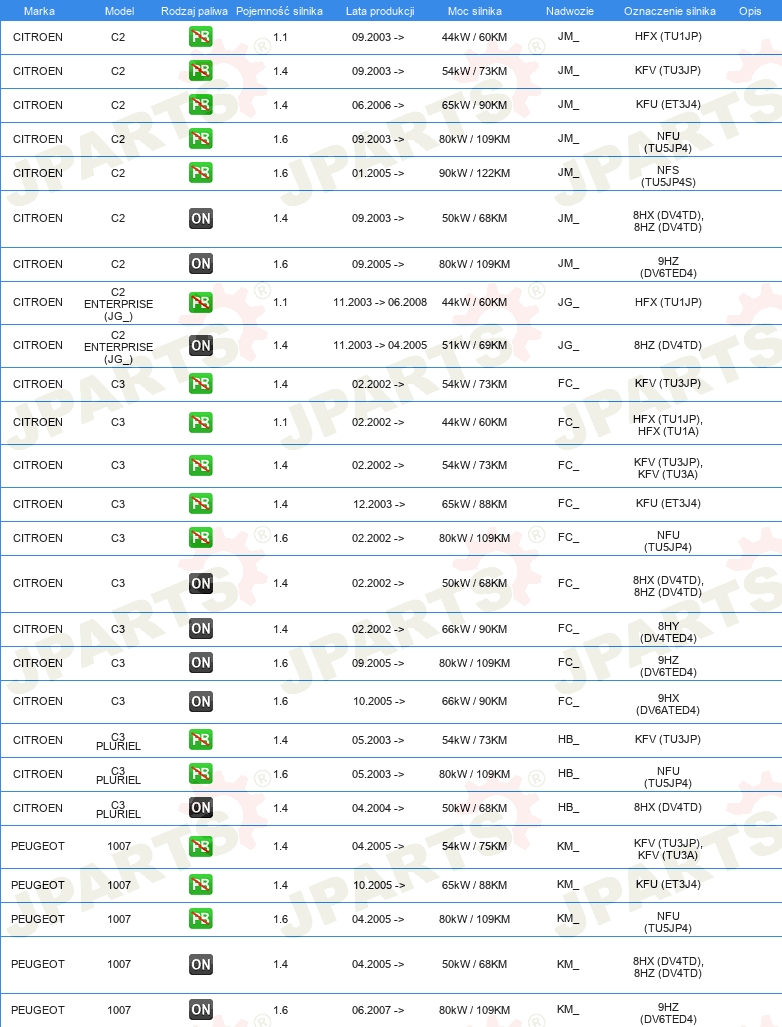The width and height of the screenshot is (782, 1027).
Task: Click petrol icon in C2 Enterprise 1.1 row
Action: point(200,302)
